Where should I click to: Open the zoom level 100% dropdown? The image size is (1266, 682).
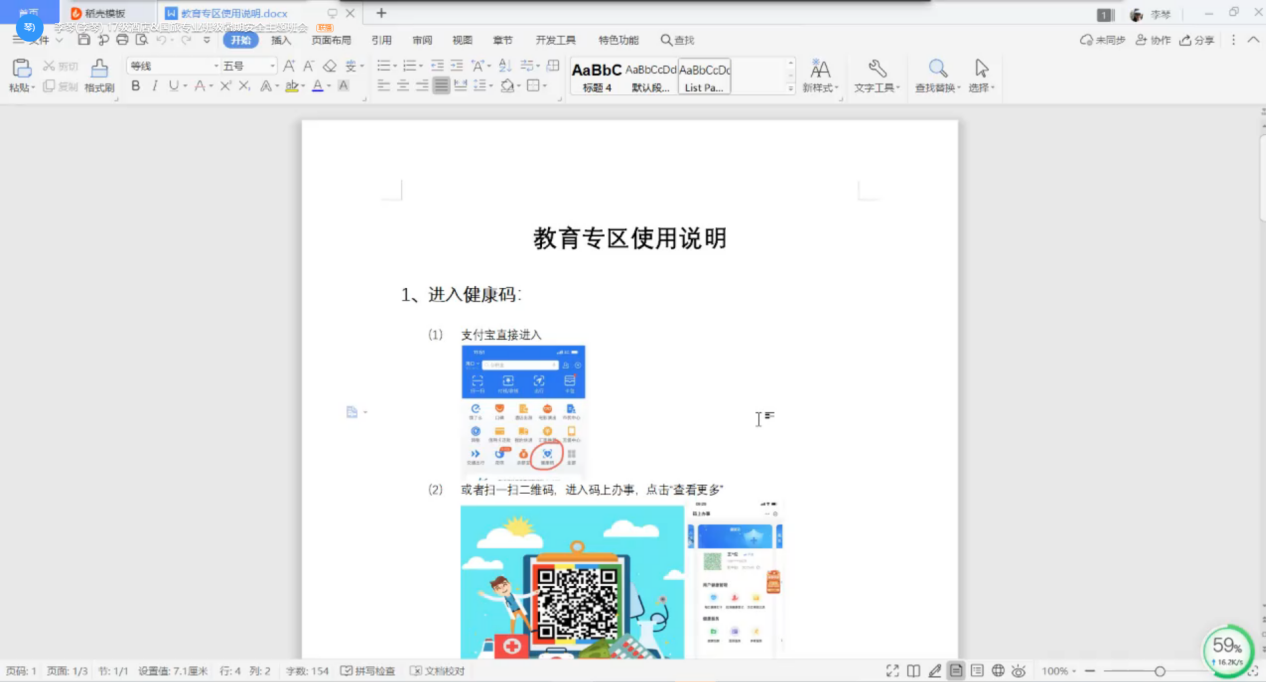[1060, 671]
